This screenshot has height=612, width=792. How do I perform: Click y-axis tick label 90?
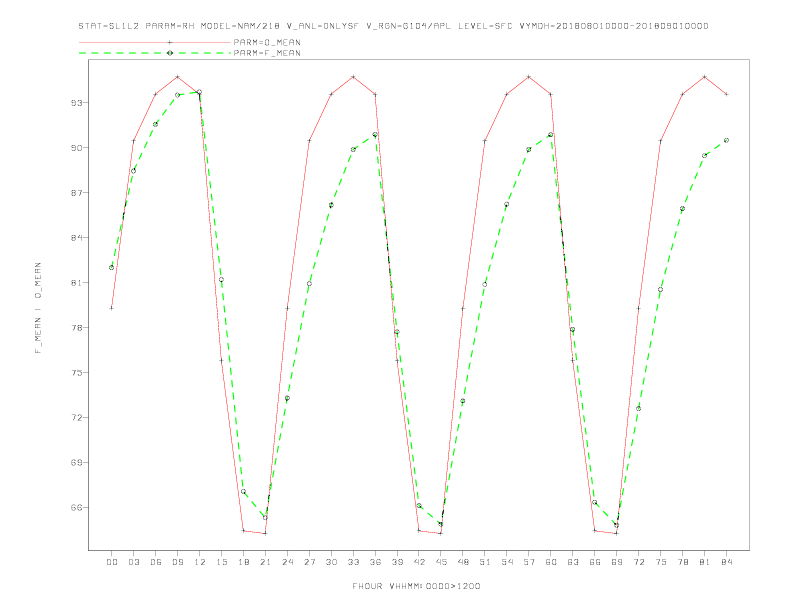click(x=77, y=147)
